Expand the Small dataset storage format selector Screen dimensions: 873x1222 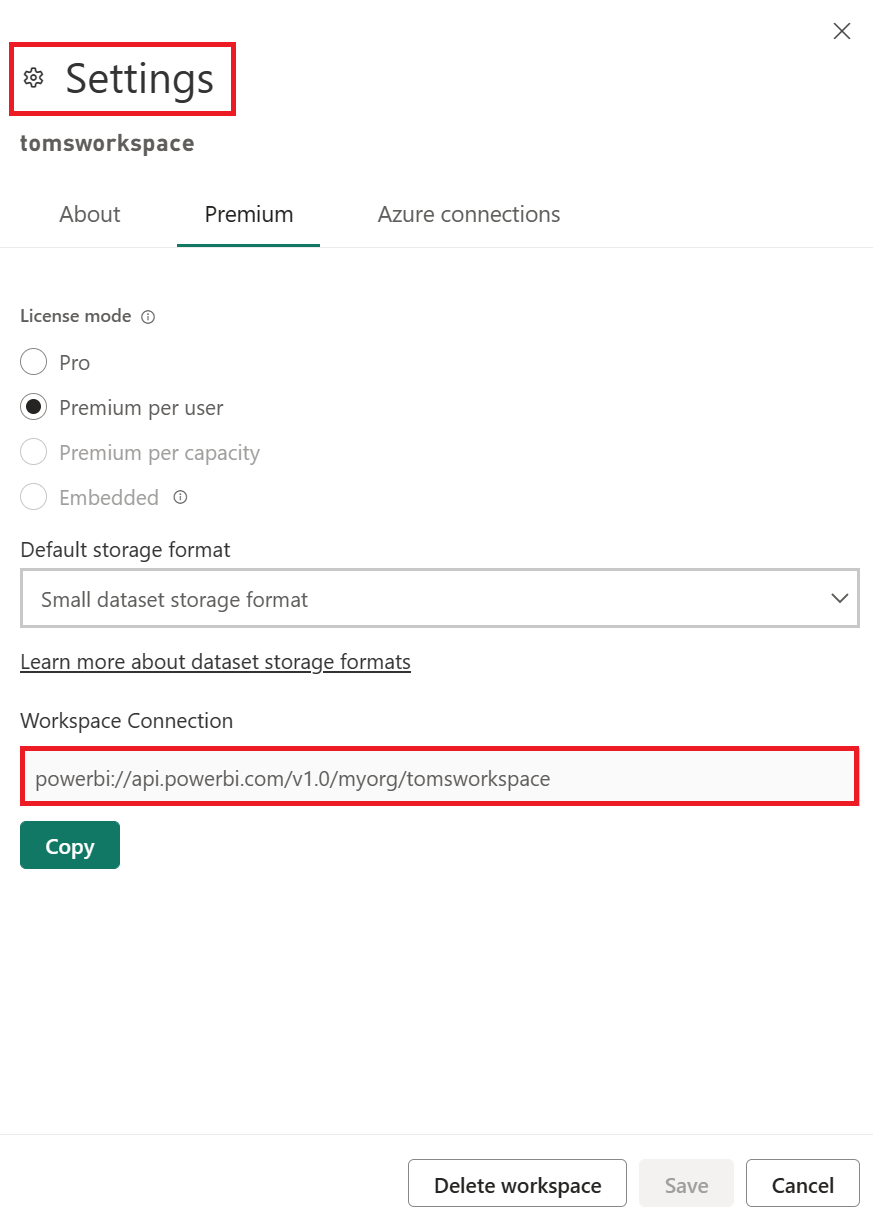click(x=440, y=598)
